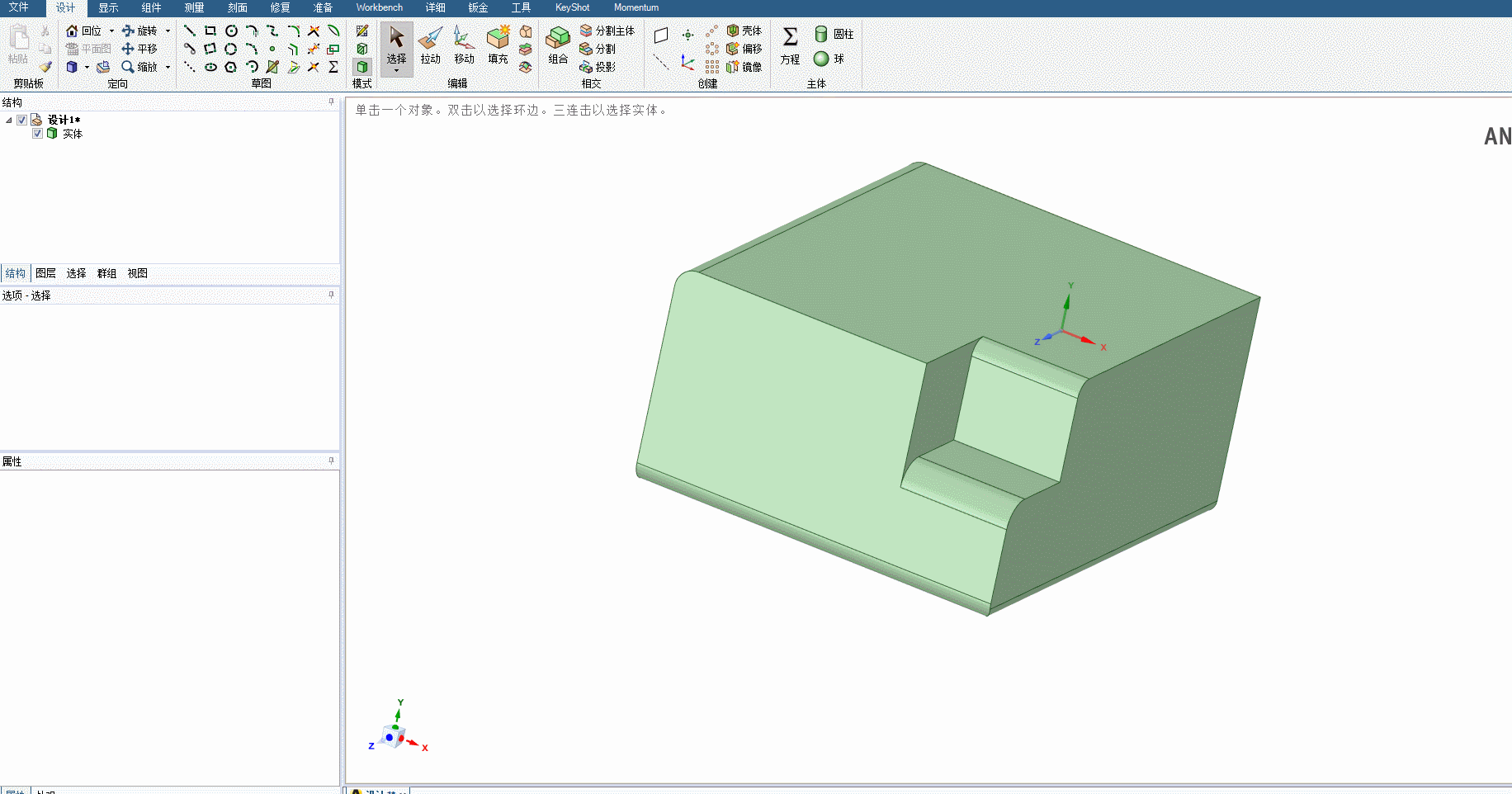Choose the 镜像 mirror tool
Image resolution: width=1512 pixels, height=794 pixels.
(744, 67)
